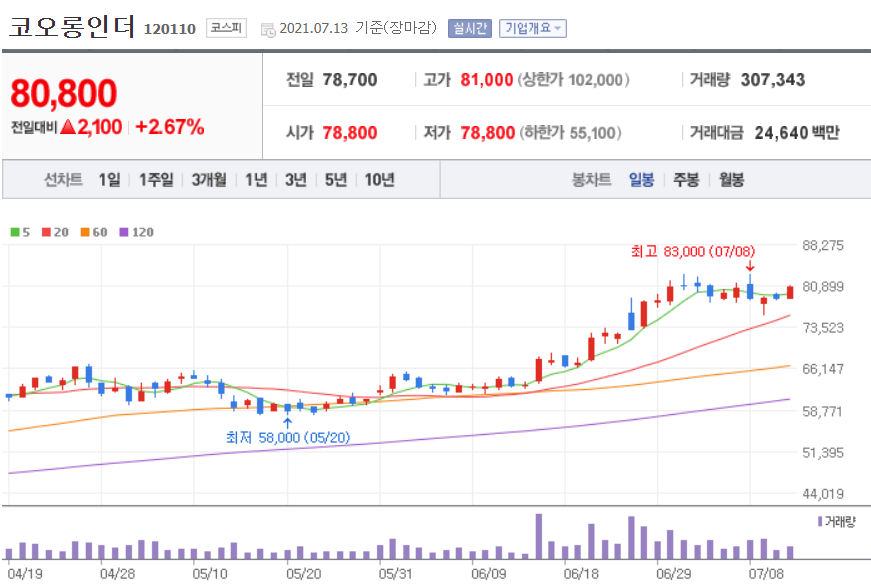Click the 코오롱인더 stock name heading

pyautogui.click(x=72, y=26)
